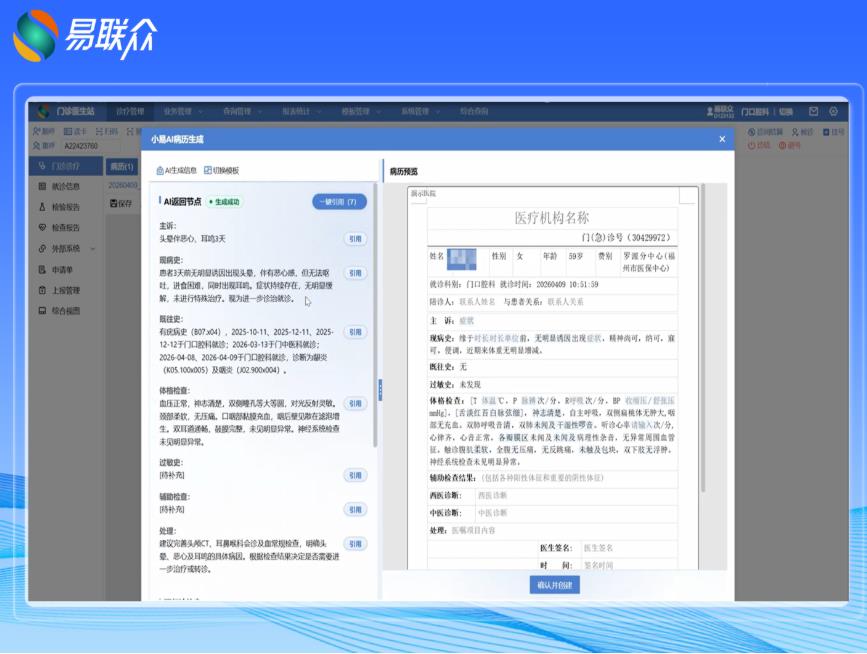This screenshot has width=867, height=654.
Task: Click the 保存 save icon in background
Action: pos(113,203)
